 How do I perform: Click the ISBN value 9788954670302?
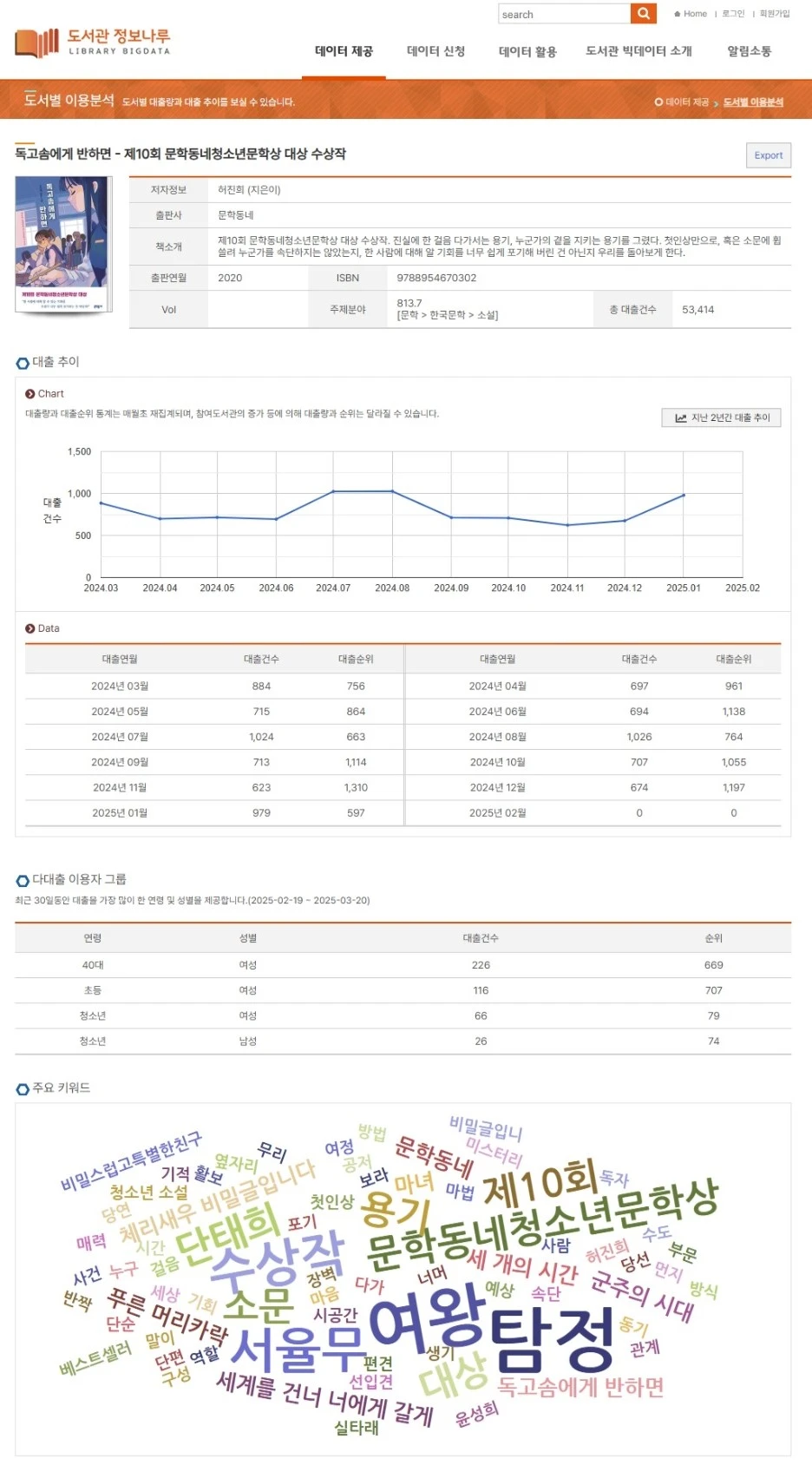(x=436, y=278)
